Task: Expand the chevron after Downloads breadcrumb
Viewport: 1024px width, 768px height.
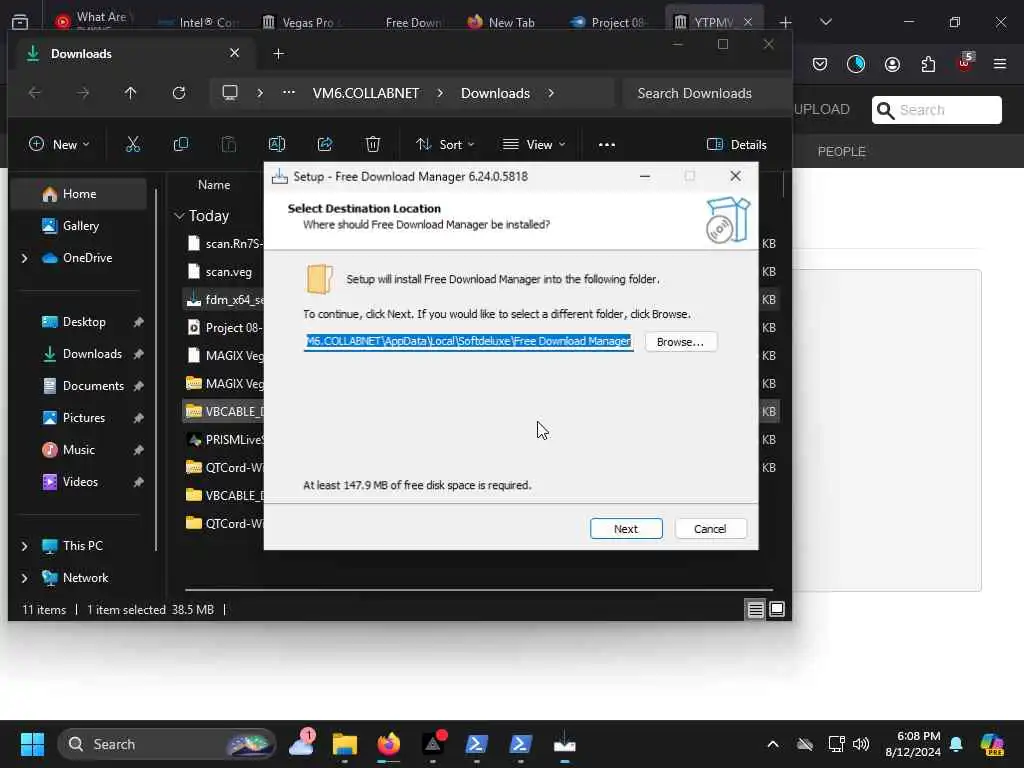Action: click(x=551, y=93)
